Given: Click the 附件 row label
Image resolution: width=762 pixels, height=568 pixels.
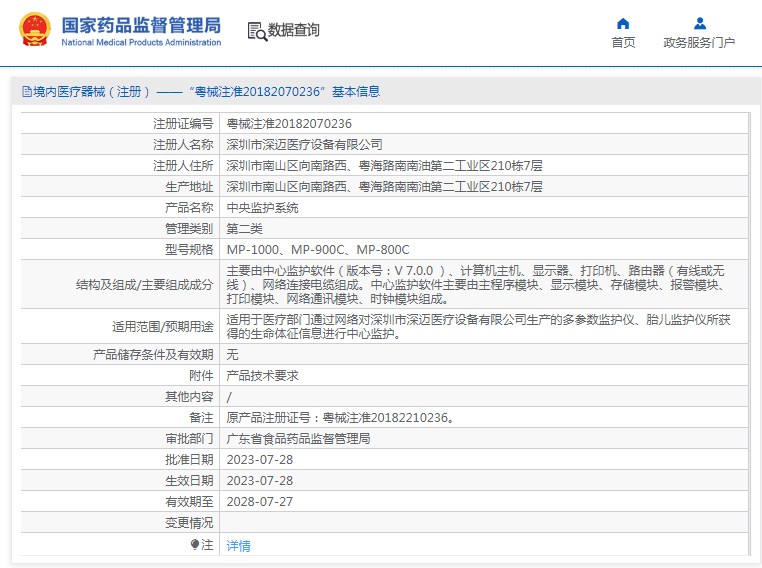Looking at the screenshot, I should (x=201, y=376).
